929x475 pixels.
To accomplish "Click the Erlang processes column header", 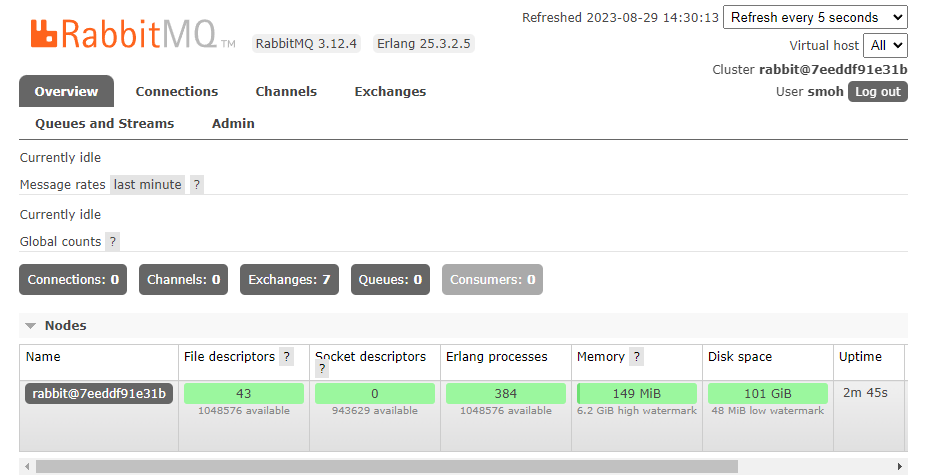I will point(496,357).
